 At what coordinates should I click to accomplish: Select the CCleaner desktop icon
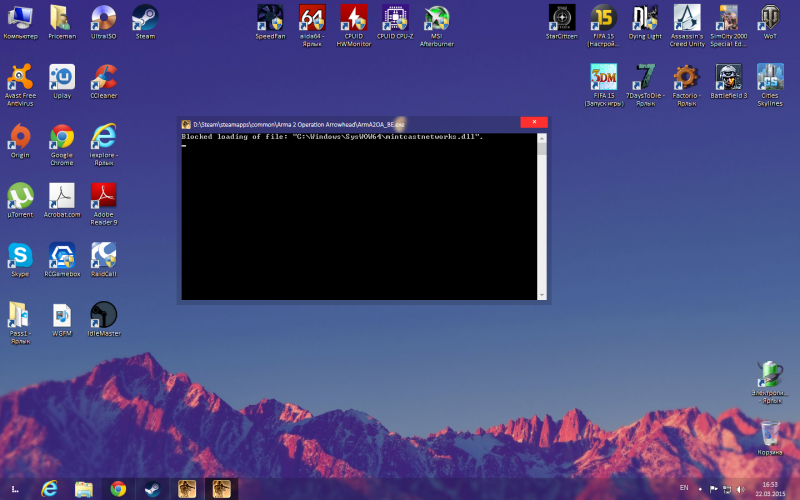coord(103,78)
